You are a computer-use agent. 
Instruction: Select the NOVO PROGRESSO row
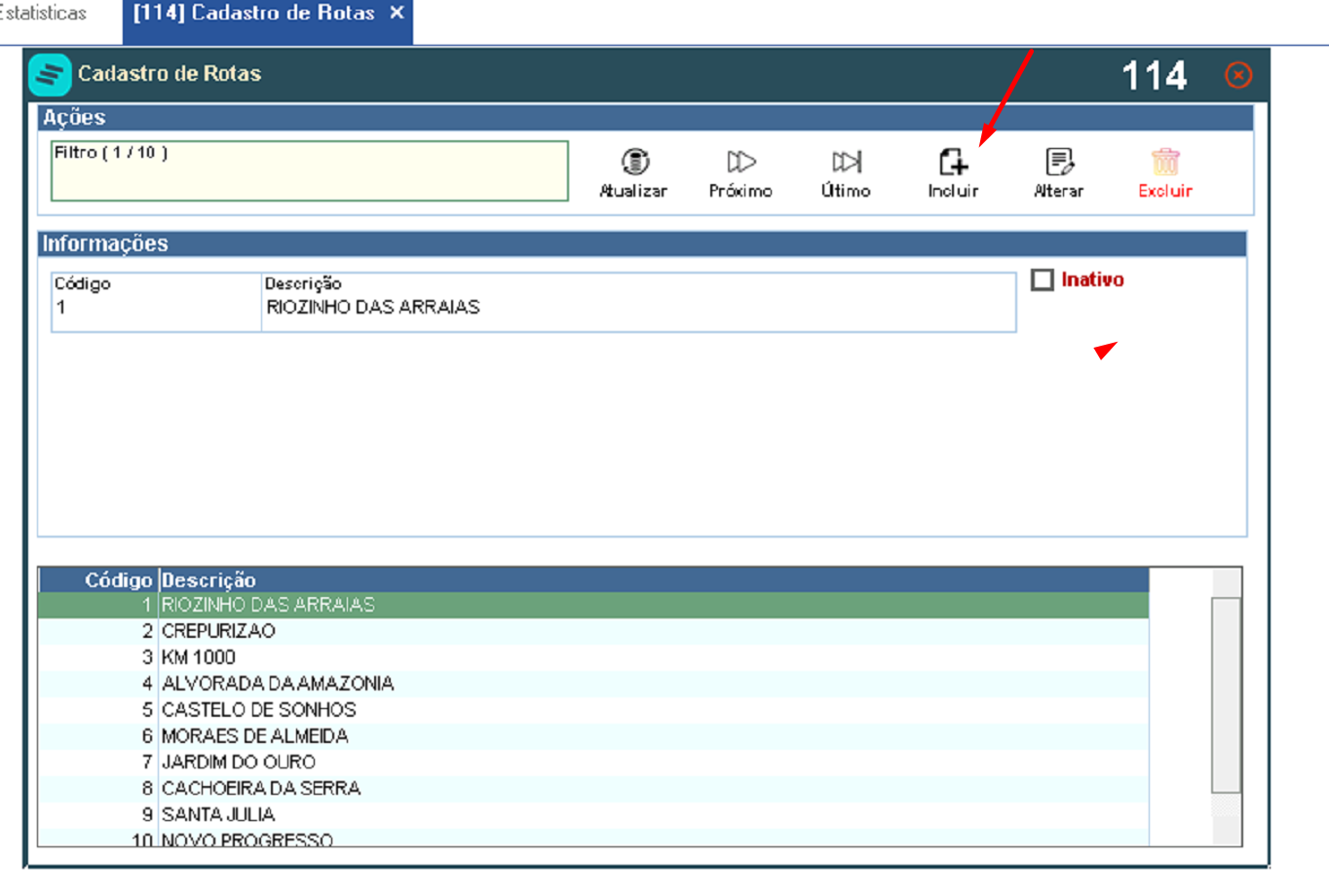coord(593,839)
